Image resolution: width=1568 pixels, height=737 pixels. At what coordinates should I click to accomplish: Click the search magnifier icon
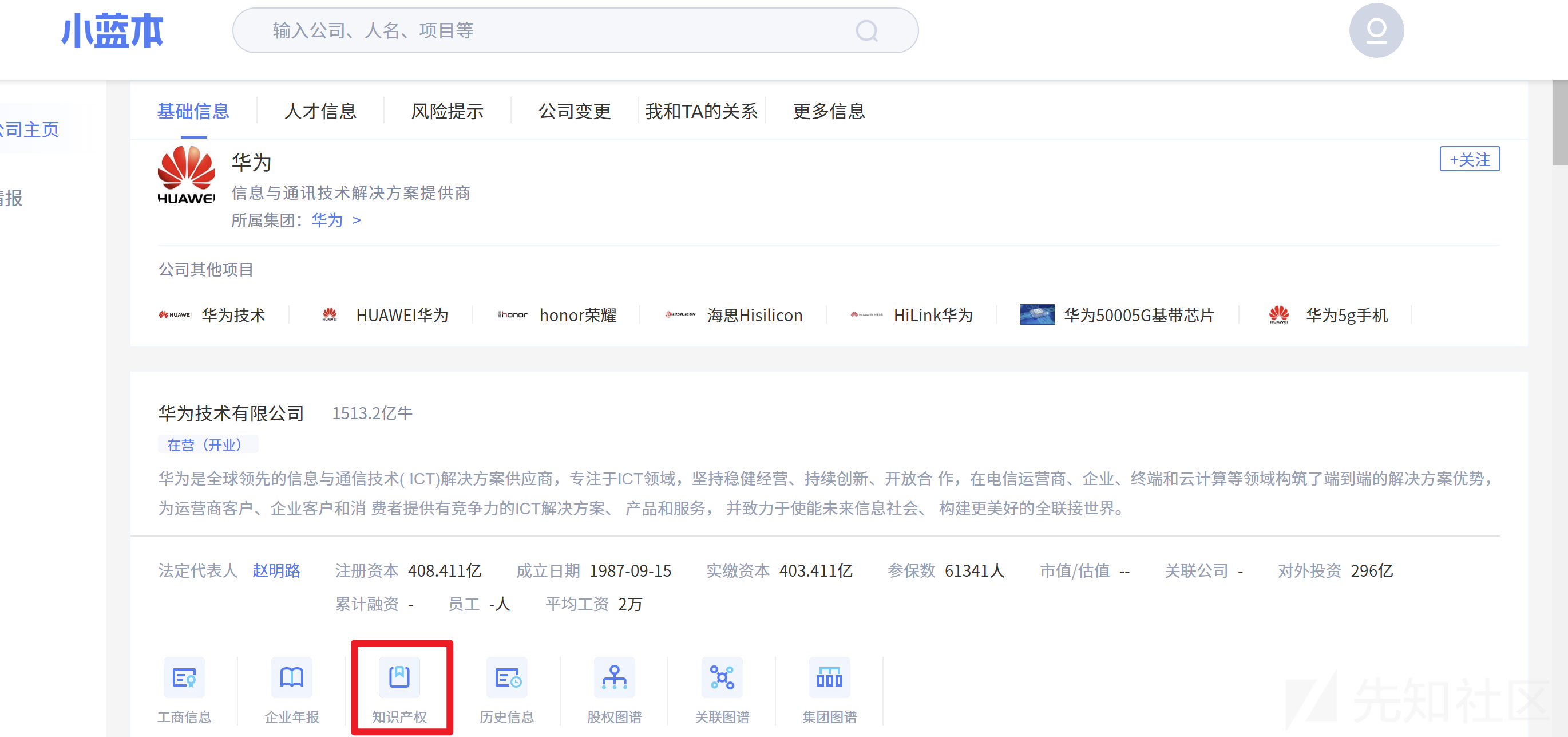[x=867, y=30]
